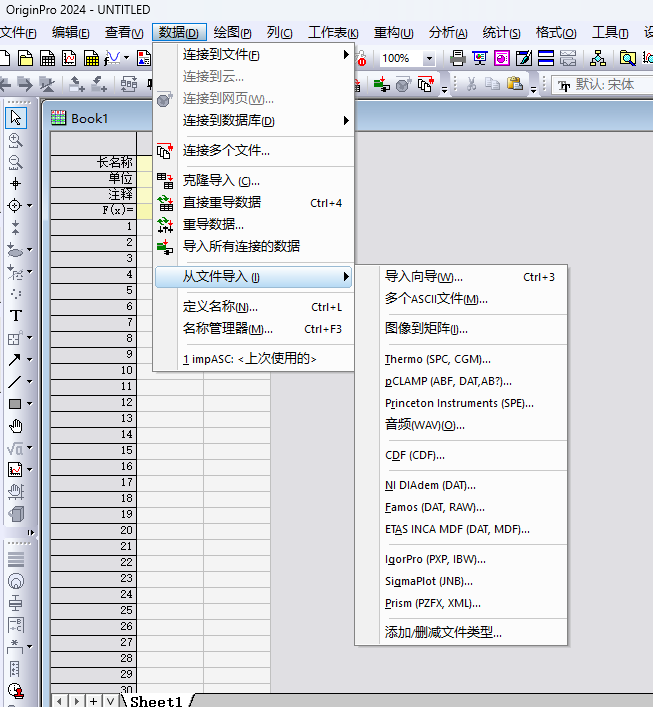This screenshot has height=707, width=653.
Task: Click the New Matrix yellow grid icon
Action: [92, 58]
